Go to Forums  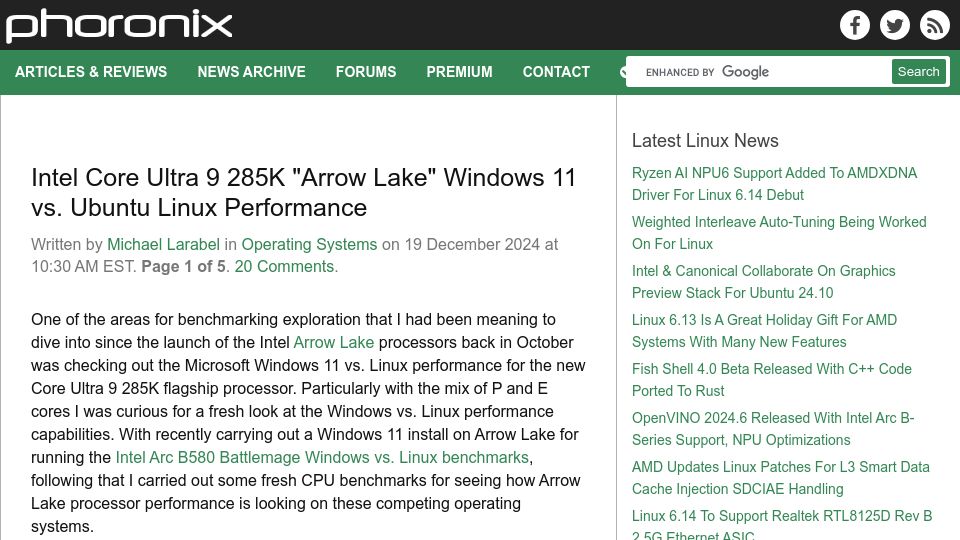pyautogui.click(x=366, y=72)
